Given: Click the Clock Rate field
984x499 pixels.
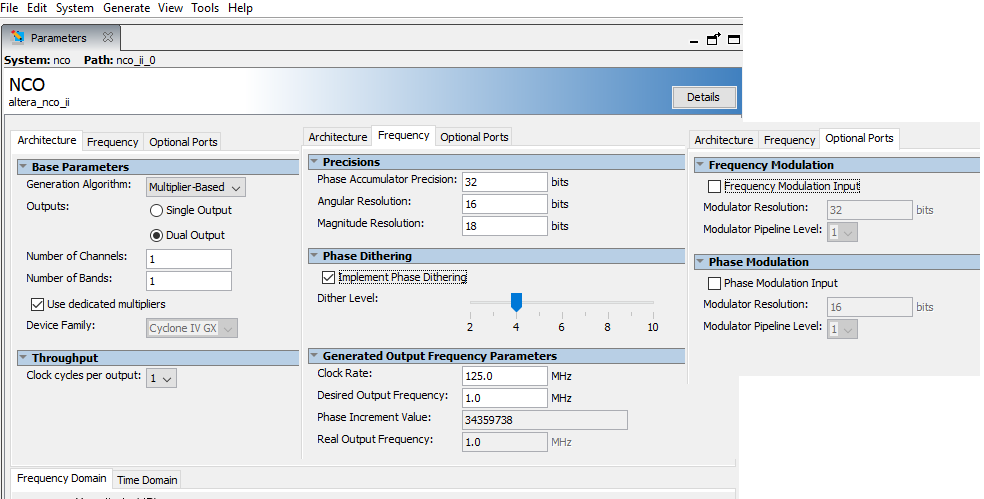Looking at the screenshot, I should pos(505,376).
